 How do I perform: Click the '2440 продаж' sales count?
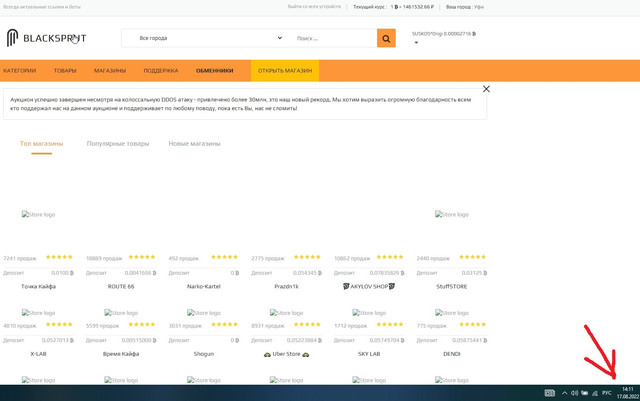pyautogui.click(x=433, y=258)
